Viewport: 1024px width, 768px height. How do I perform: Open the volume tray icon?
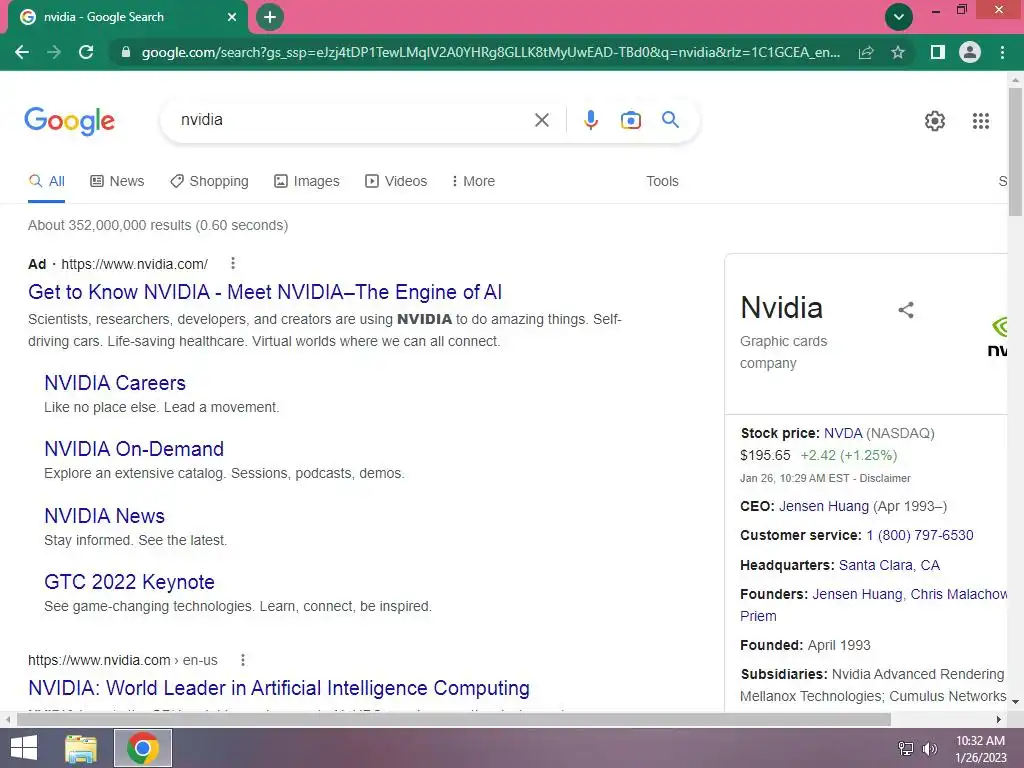click(929, 749)
